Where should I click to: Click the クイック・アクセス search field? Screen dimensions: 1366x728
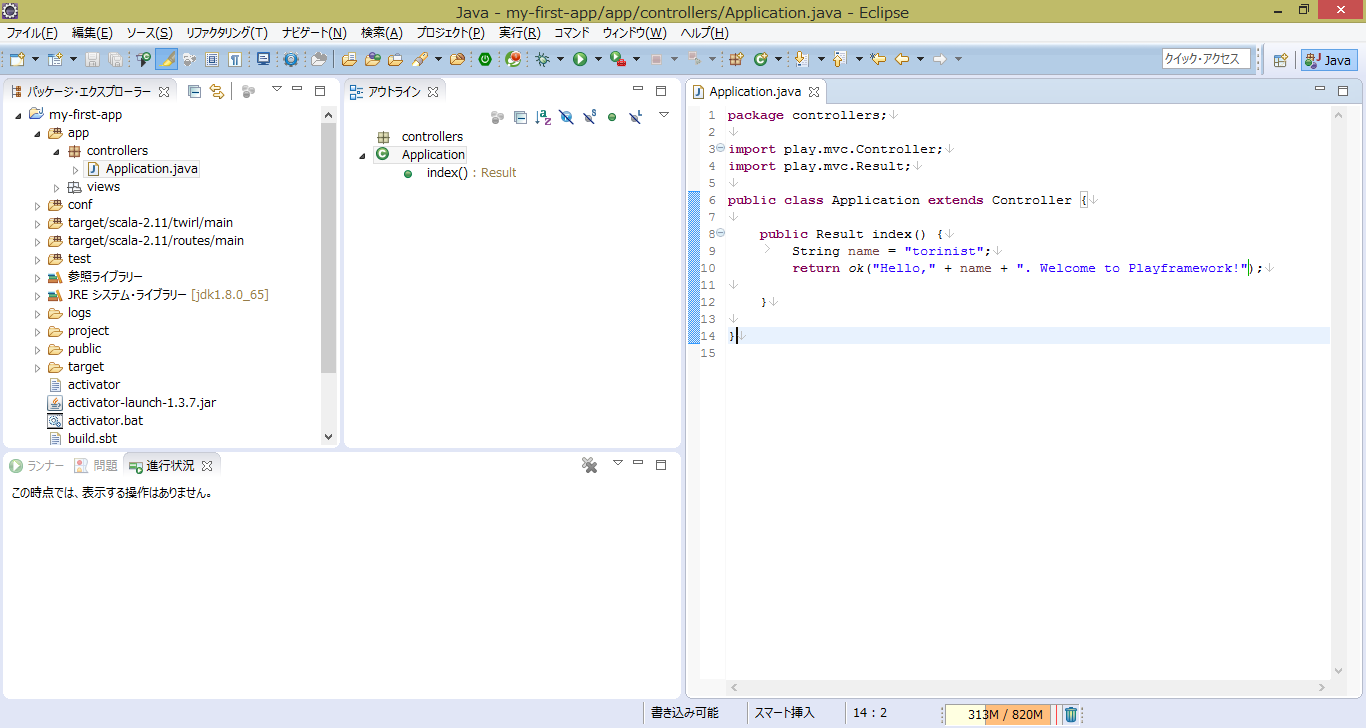pos(1205,59)
